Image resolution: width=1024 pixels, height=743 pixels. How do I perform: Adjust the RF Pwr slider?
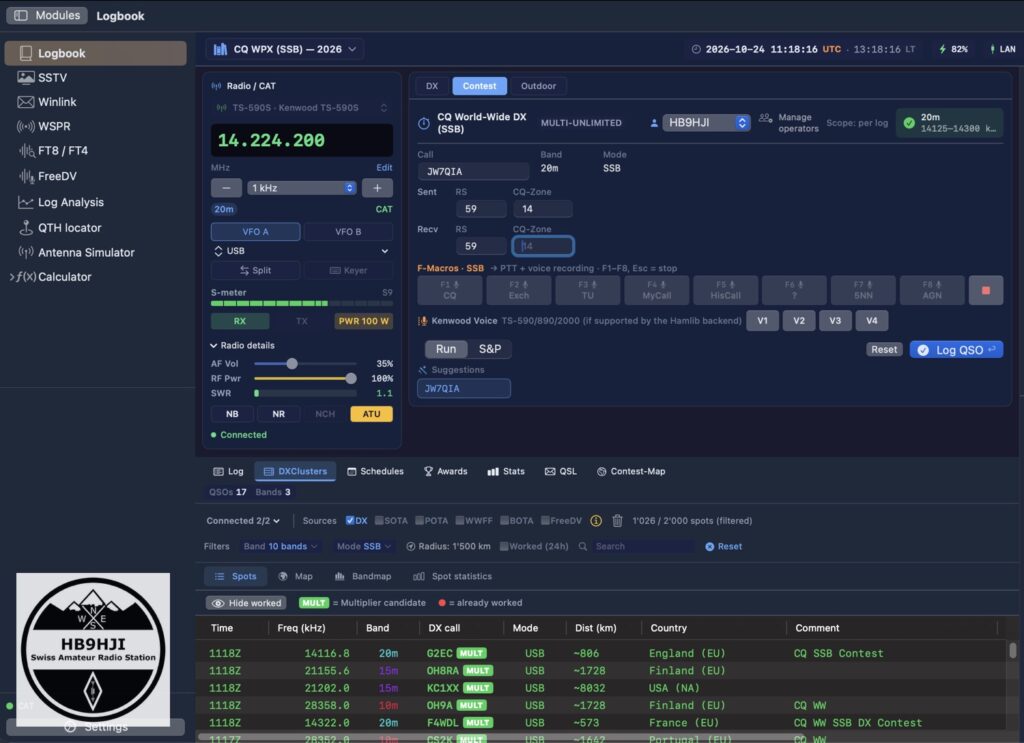pyautogui.click(x=304, y=379)
